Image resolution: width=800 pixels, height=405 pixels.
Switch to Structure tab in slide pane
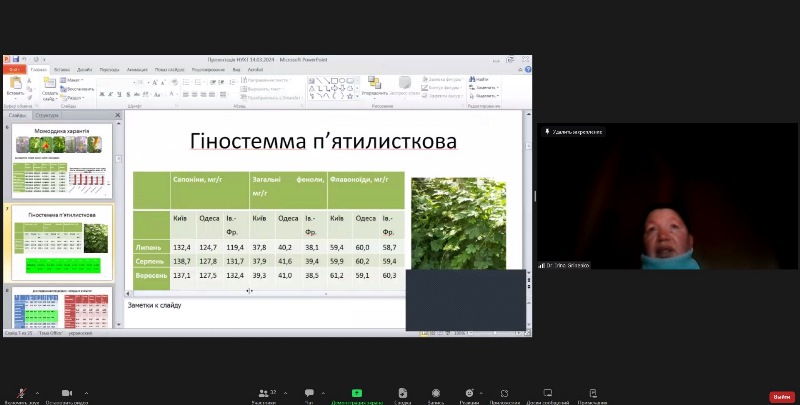tap(46, 116)
